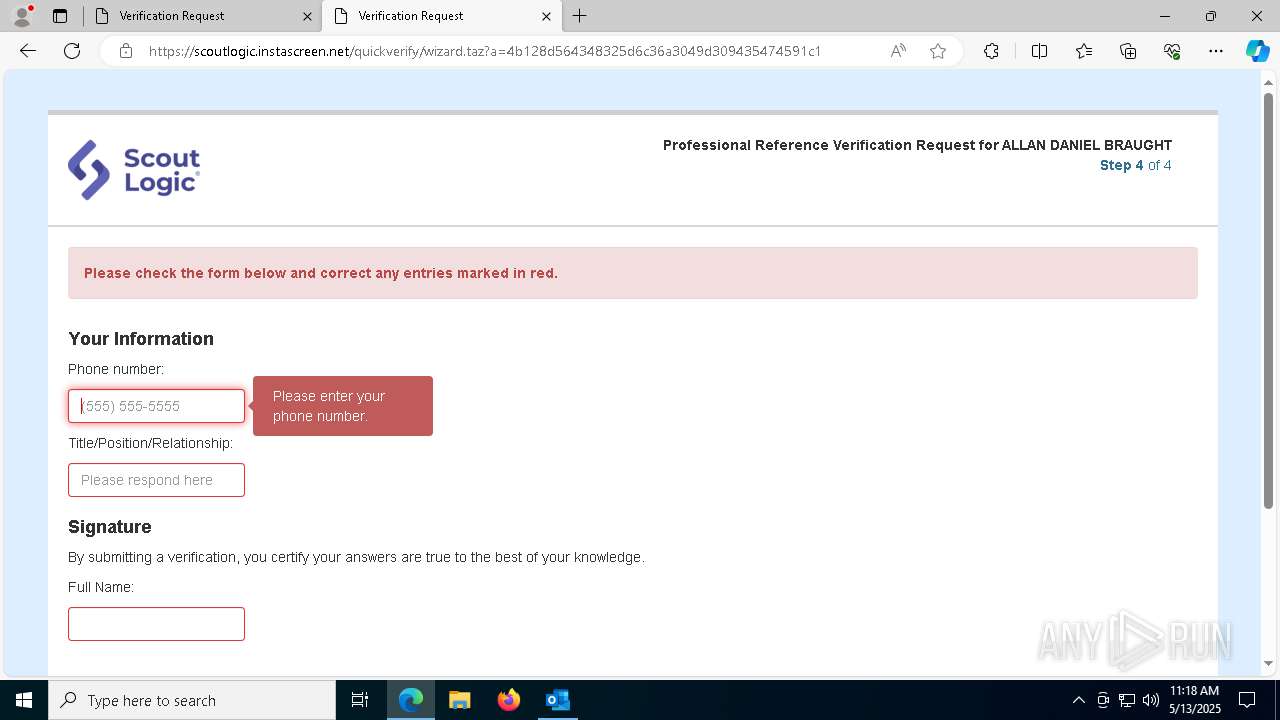
Task: Show hidden tray icons
Action: [x=1078, y=700]
